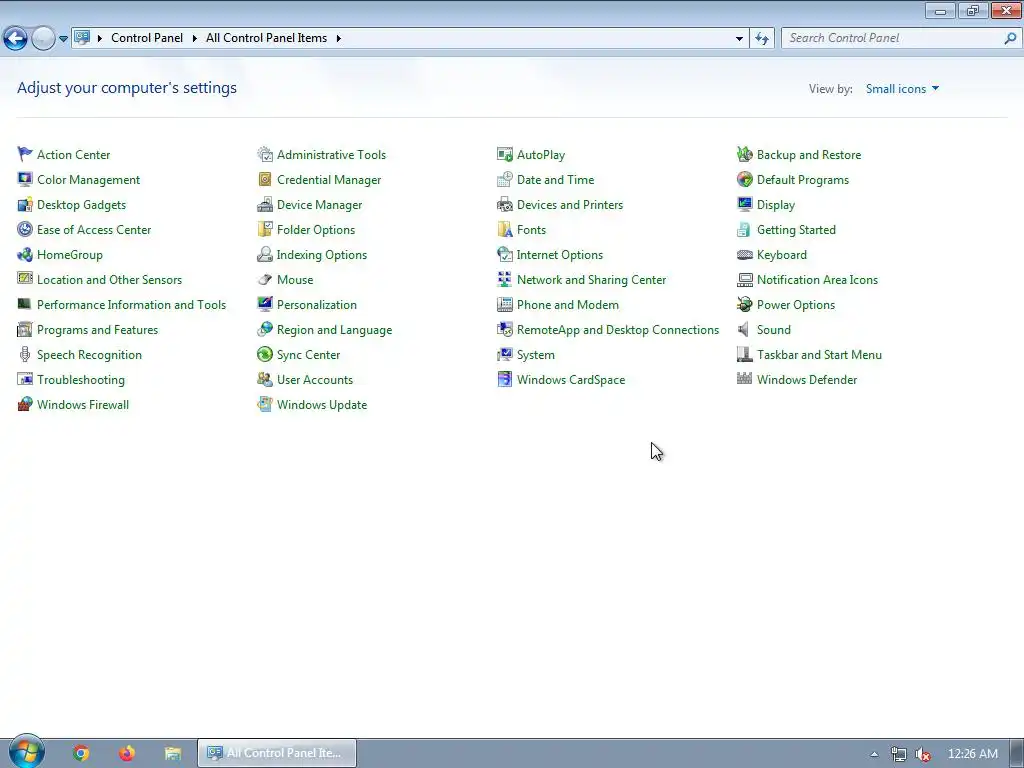
Task: Click the Speech Recognition microphone icon
Action: (x=25, y=355)
